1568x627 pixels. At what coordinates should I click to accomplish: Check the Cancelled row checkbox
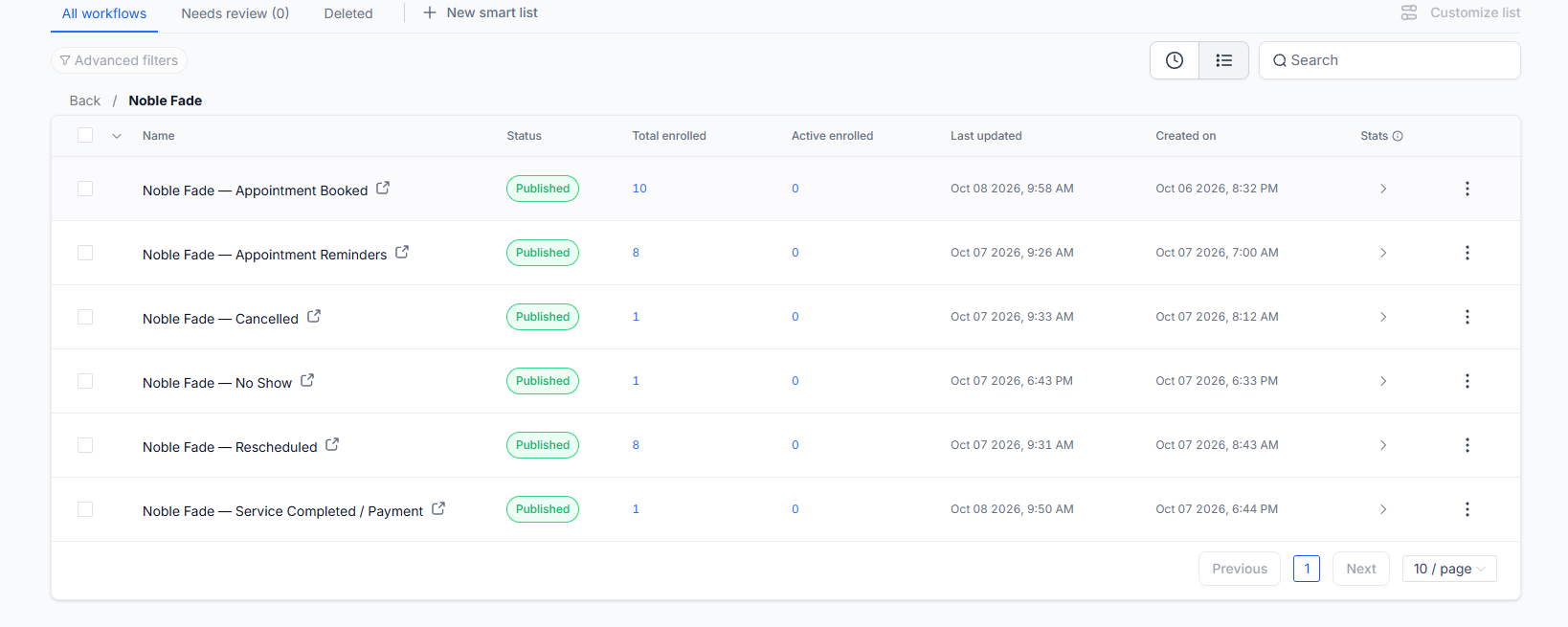(x=85, y=317)
